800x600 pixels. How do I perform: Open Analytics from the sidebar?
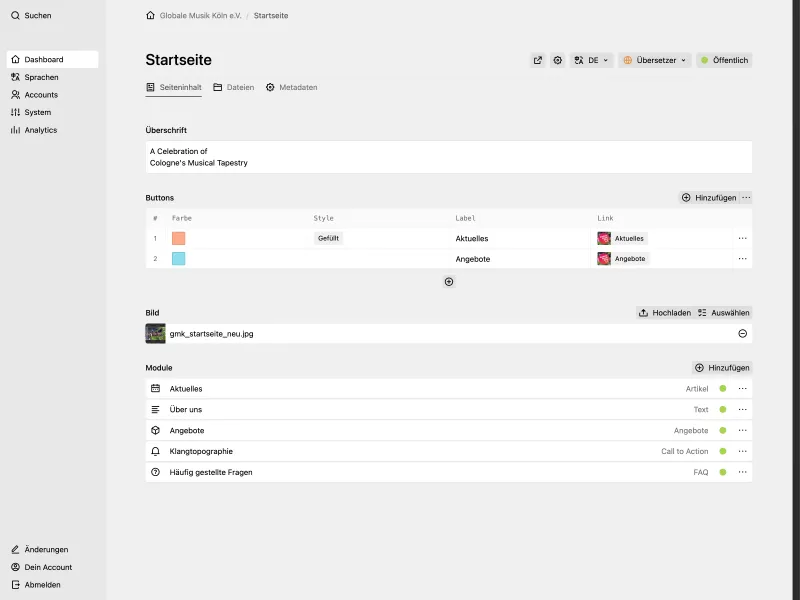(38, 130)
